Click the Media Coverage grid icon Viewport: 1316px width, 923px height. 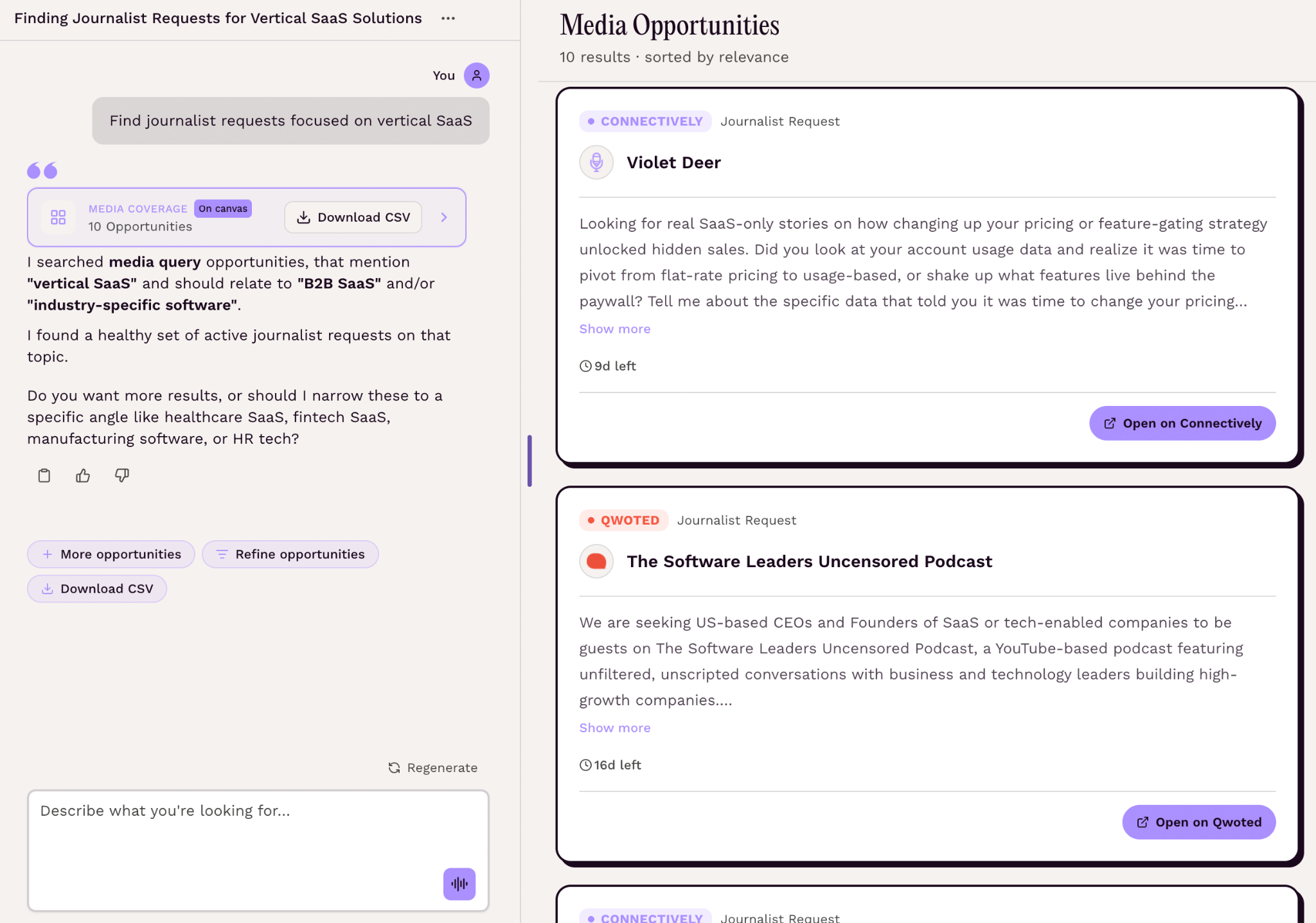(58, 217)
